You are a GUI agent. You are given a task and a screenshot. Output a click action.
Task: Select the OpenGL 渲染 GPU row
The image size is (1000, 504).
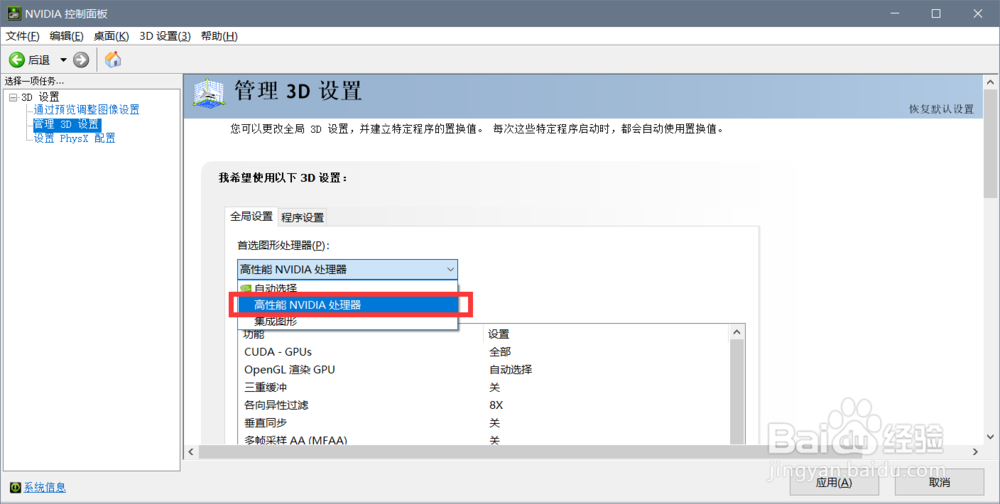click(483, 370)
